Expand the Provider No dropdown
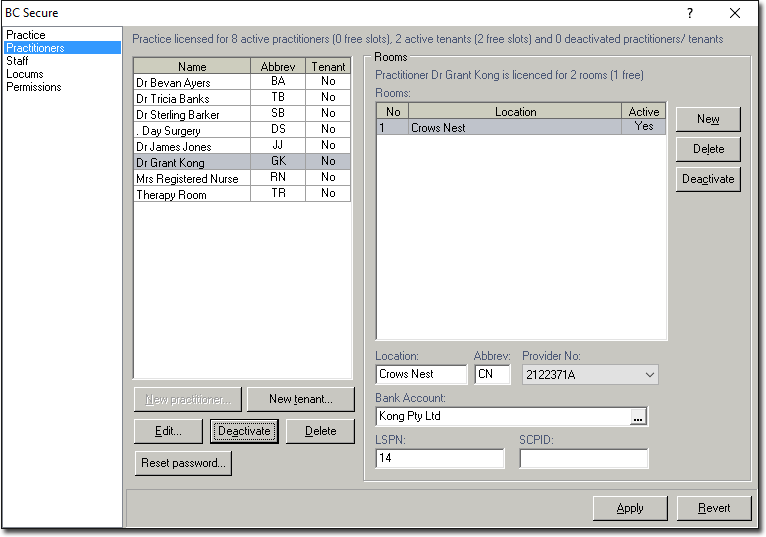This screenshot has height=537, width=766. tap(650, 375)
